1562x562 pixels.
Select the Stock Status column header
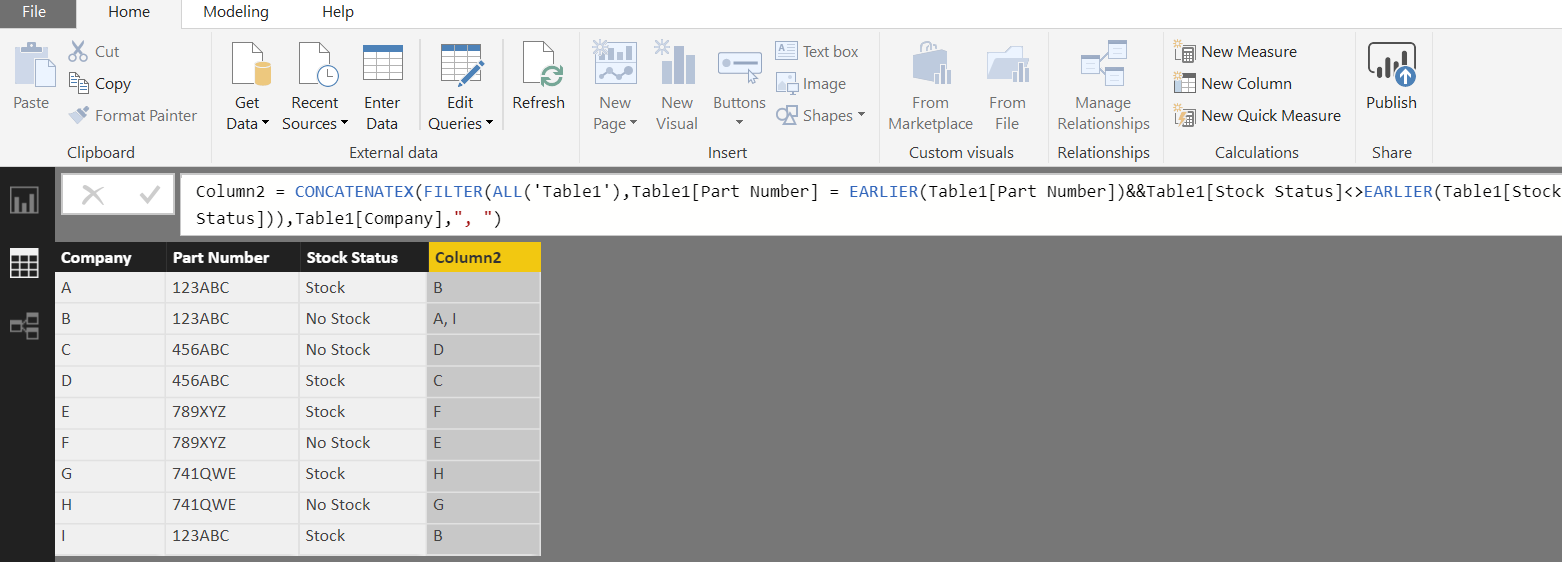[x=363, y=258]
